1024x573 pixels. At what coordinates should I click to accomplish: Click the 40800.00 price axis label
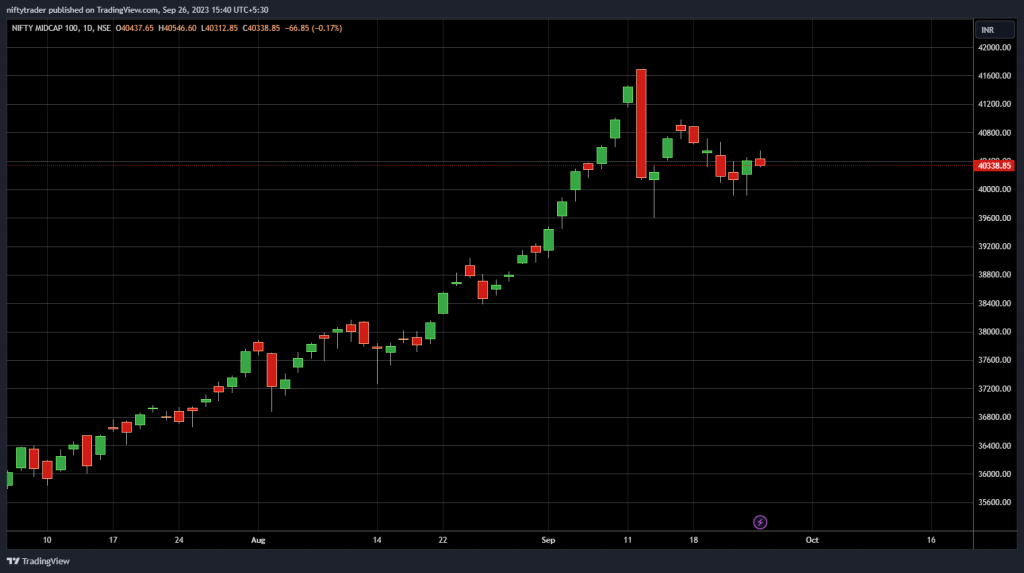click(x=994, y=133)
